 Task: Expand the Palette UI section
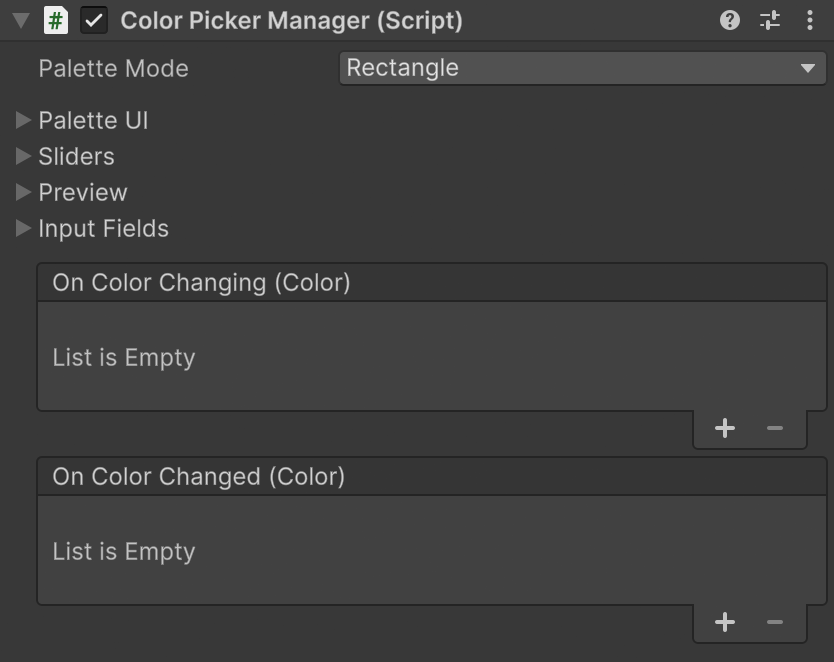tap(24, 121)
